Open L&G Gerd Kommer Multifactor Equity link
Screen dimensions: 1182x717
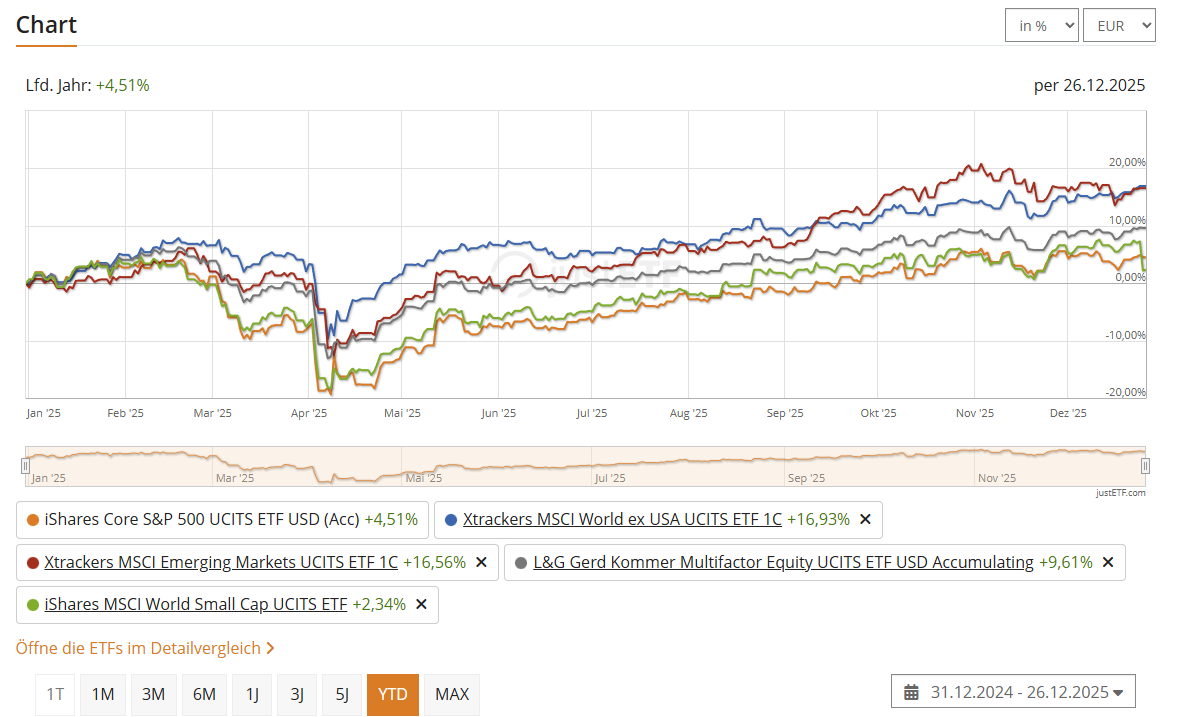783,562
